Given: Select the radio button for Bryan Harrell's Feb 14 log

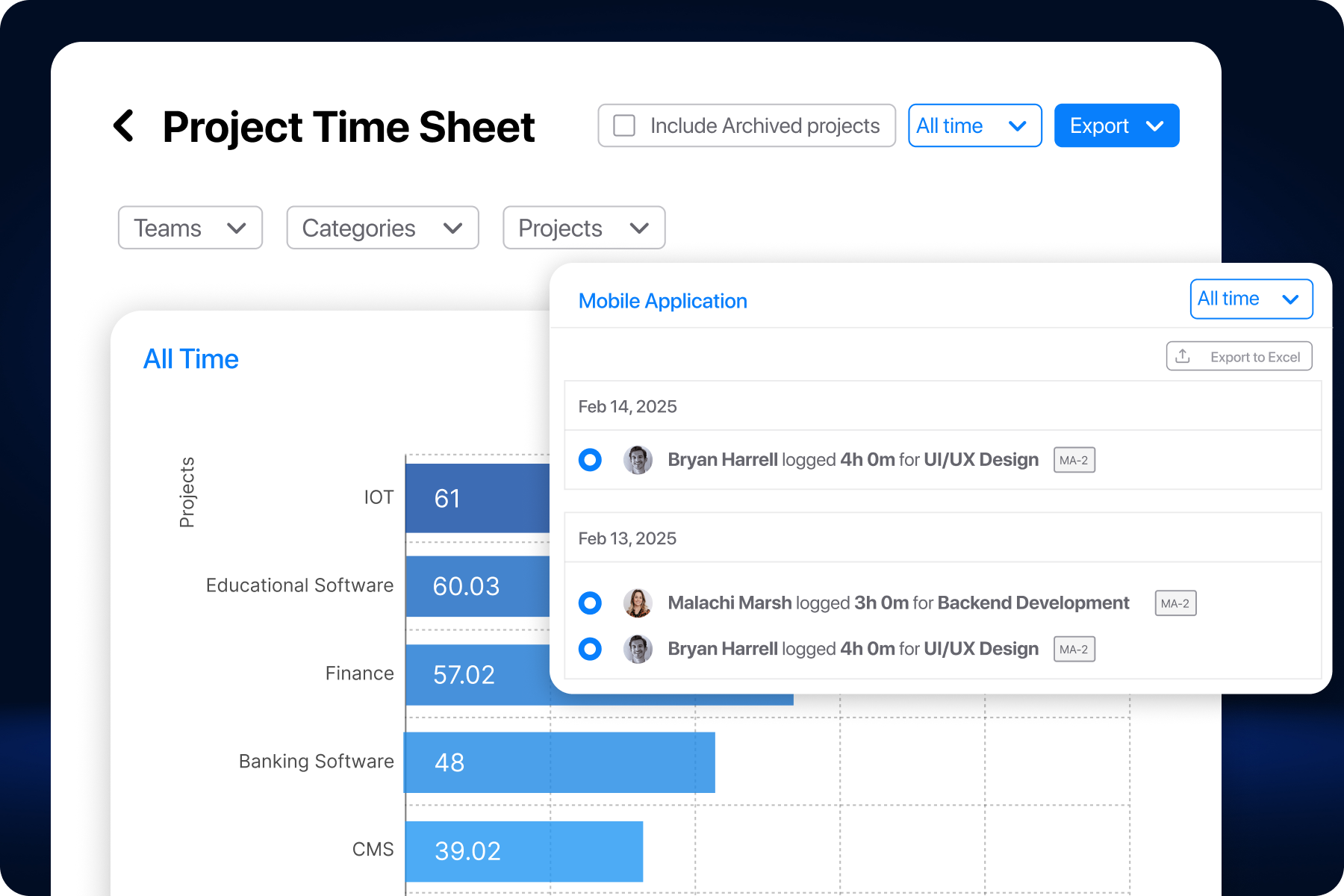Looking at the screenshot, I should pyautogui.click(x=590, y=459).
